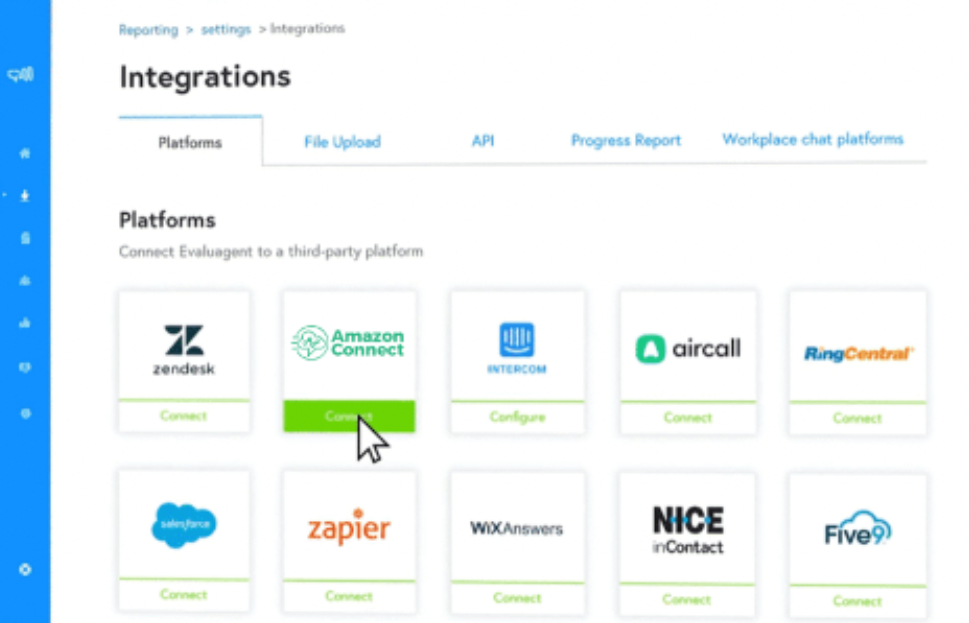Viewport: 969px width, 623px height.
Task: Click the bottom round sidebar icon
Action: 25,569
